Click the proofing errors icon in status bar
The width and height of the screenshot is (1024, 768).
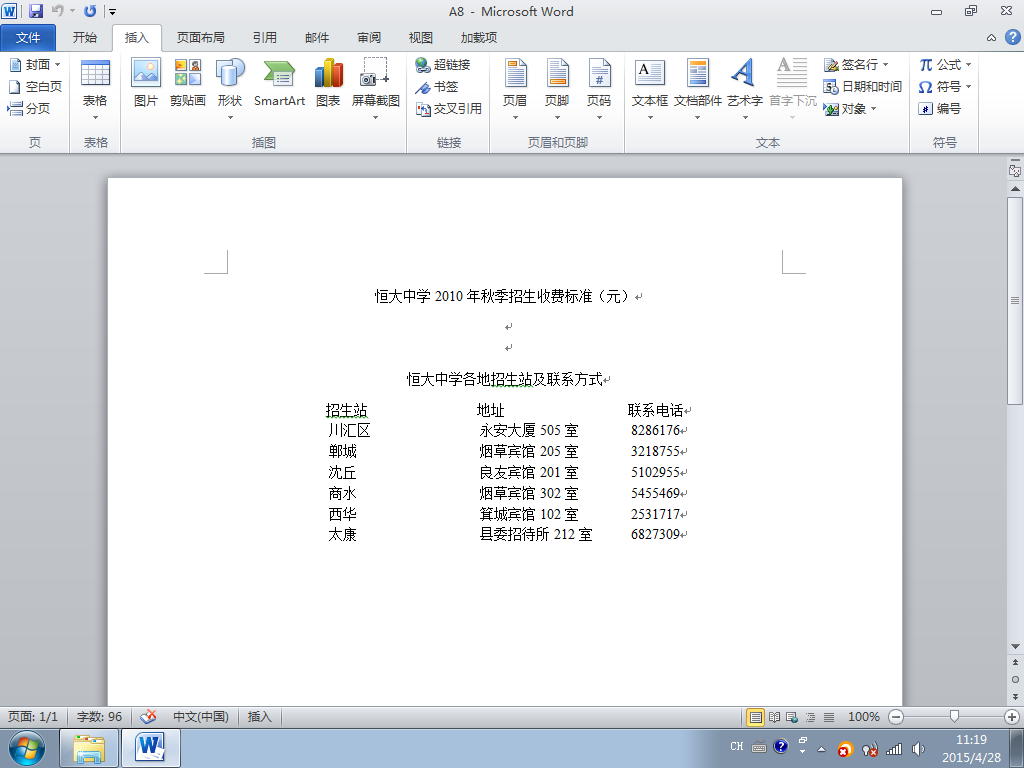click(x=148, y=717)
